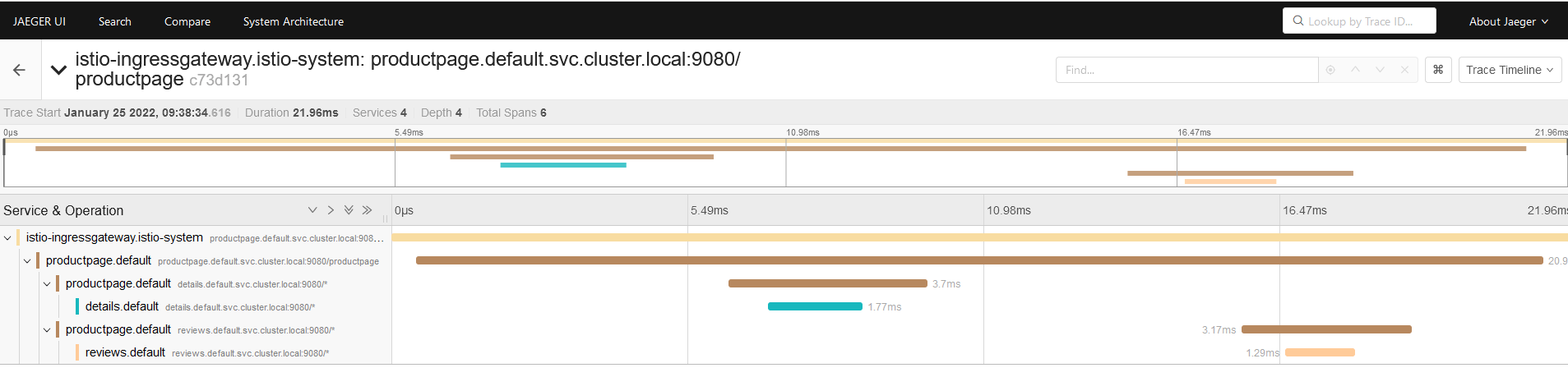This screenshot has height=377, width=1568.
Task: Click Total Spans 6 text
Action: click(x=511, y=113)
